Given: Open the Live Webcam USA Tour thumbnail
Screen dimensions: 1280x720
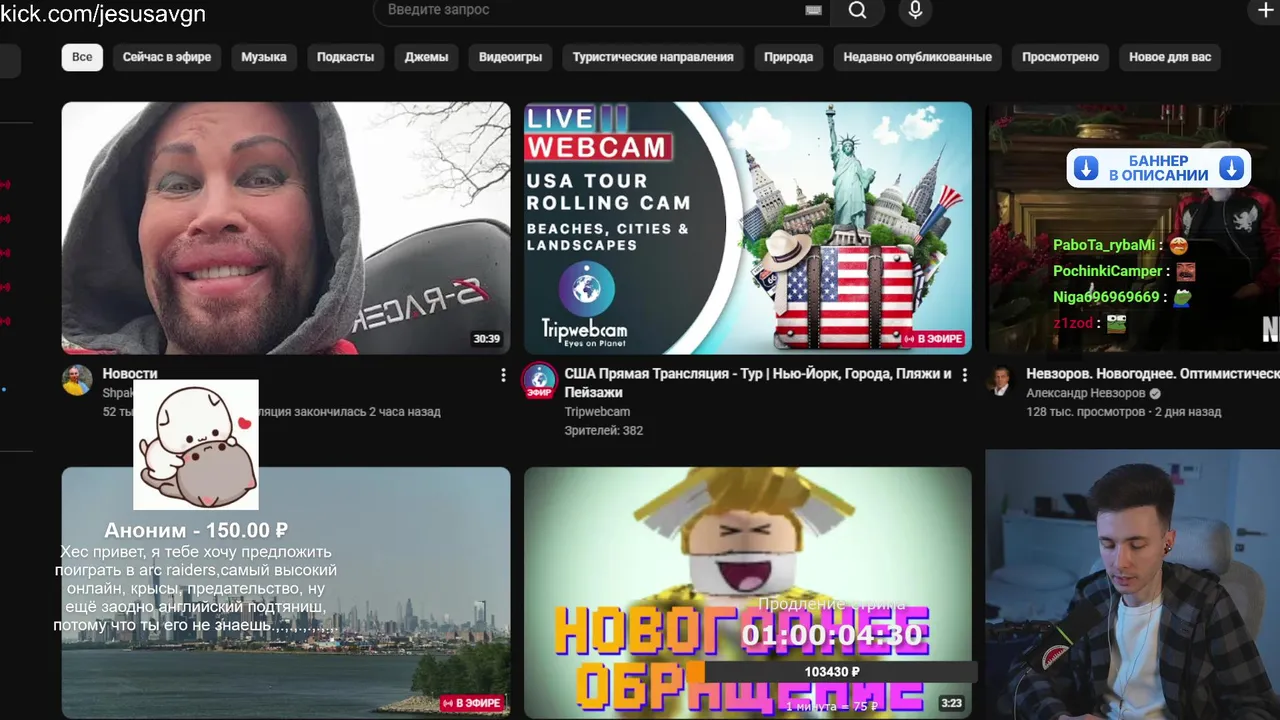Looking at the screenshot, I should (x=748, y=228).
